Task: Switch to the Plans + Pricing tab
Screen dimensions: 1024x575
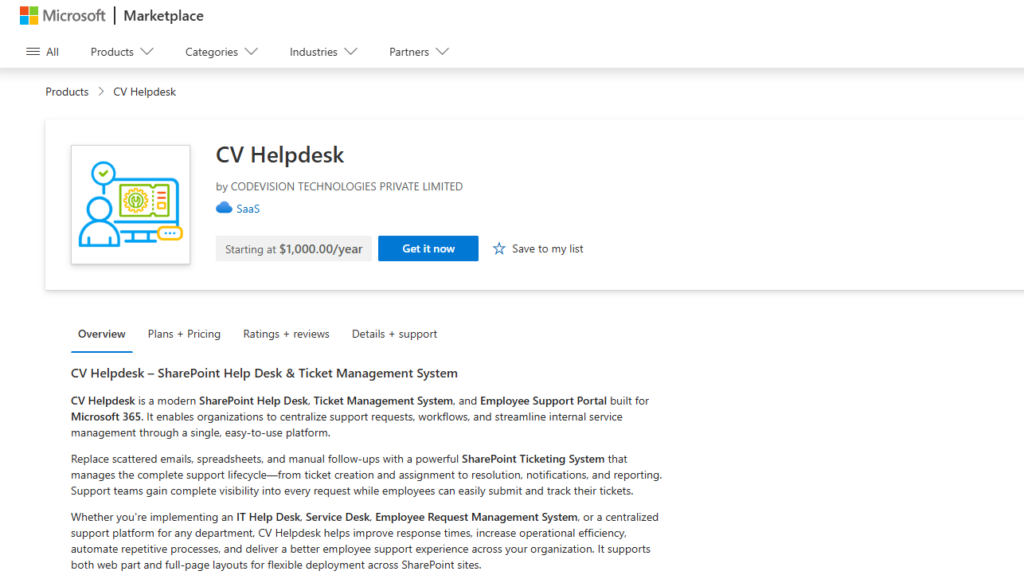Action: [x=184, y=334]
